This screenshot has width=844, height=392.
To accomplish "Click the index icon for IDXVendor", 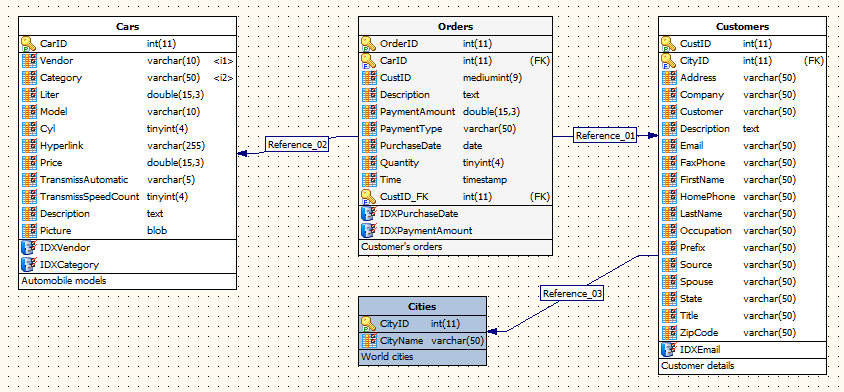I will point(28,248).
